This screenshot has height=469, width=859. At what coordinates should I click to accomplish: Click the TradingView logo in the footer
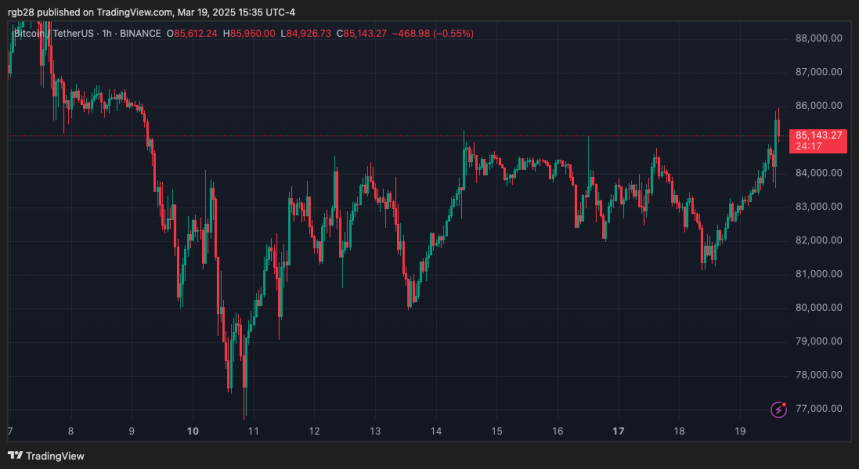[46, 455]
